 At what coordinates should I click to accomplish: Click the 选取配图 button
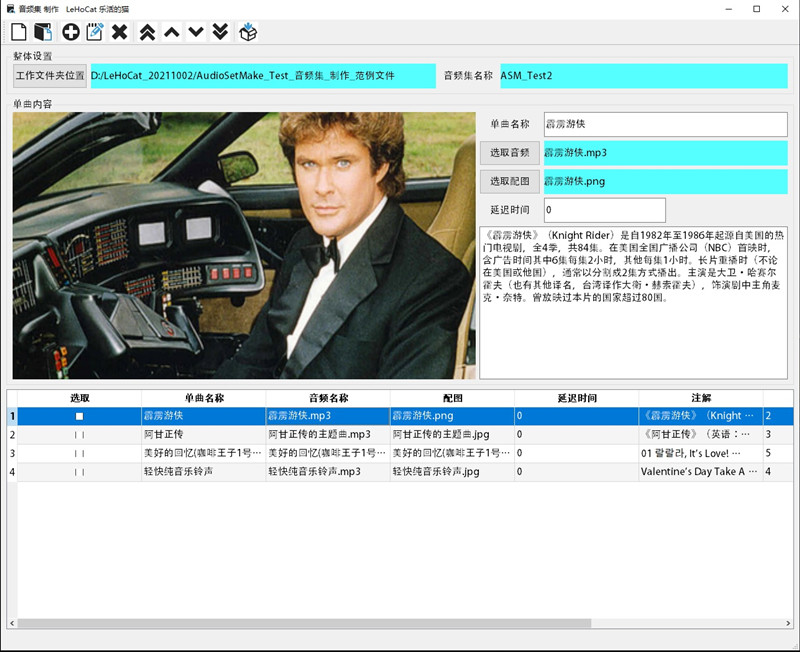(510, 181)
